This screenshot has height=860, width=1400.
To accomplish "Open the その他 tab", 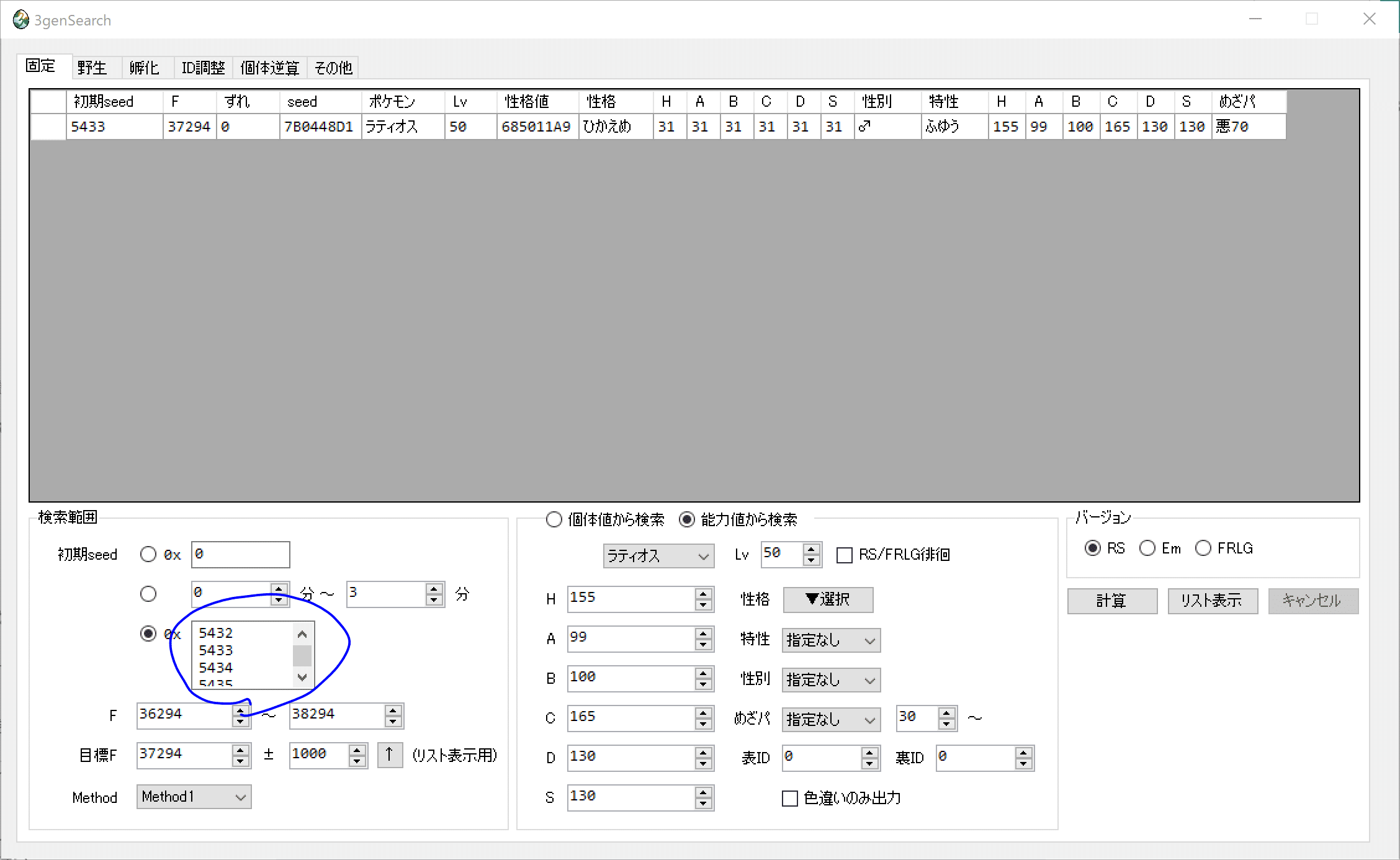I will click(x=333, y=67).
